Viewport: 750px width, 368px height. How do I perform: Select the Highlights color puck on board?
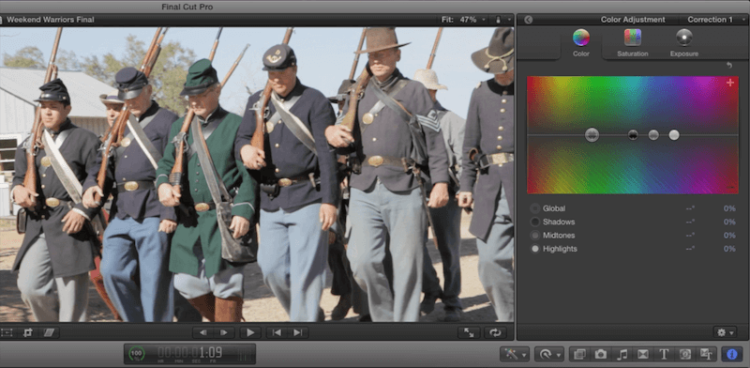click(674, 135)
